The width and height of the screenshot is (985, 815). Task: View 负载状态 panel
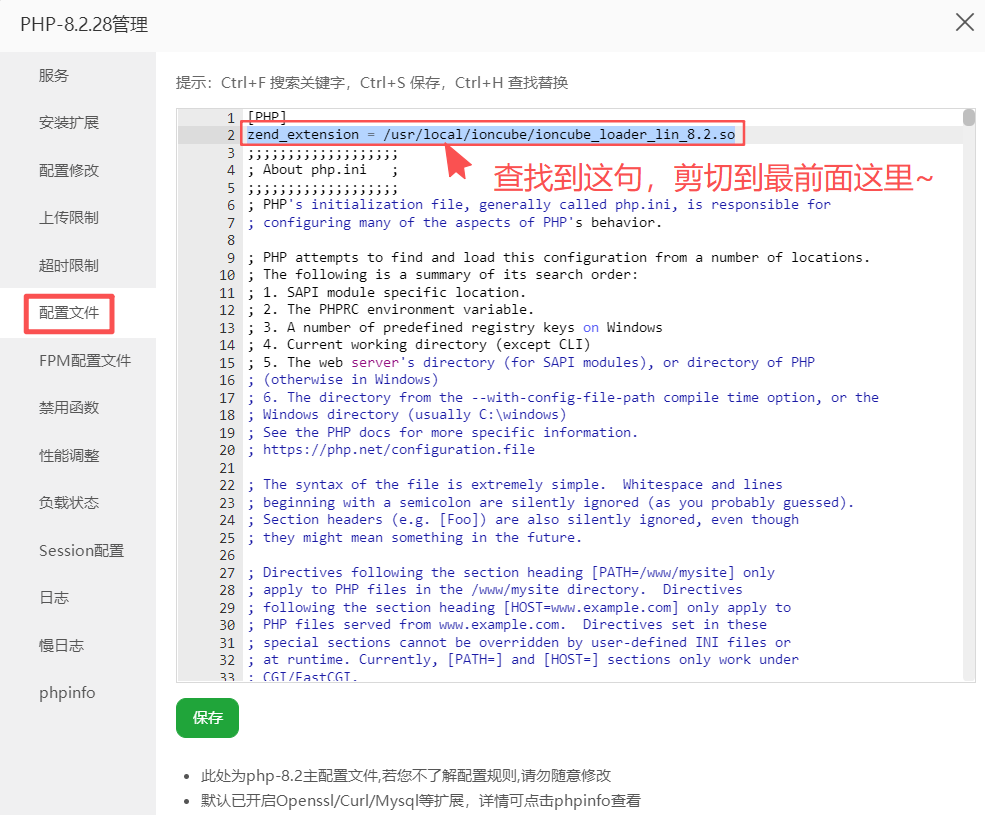point(67,504)
